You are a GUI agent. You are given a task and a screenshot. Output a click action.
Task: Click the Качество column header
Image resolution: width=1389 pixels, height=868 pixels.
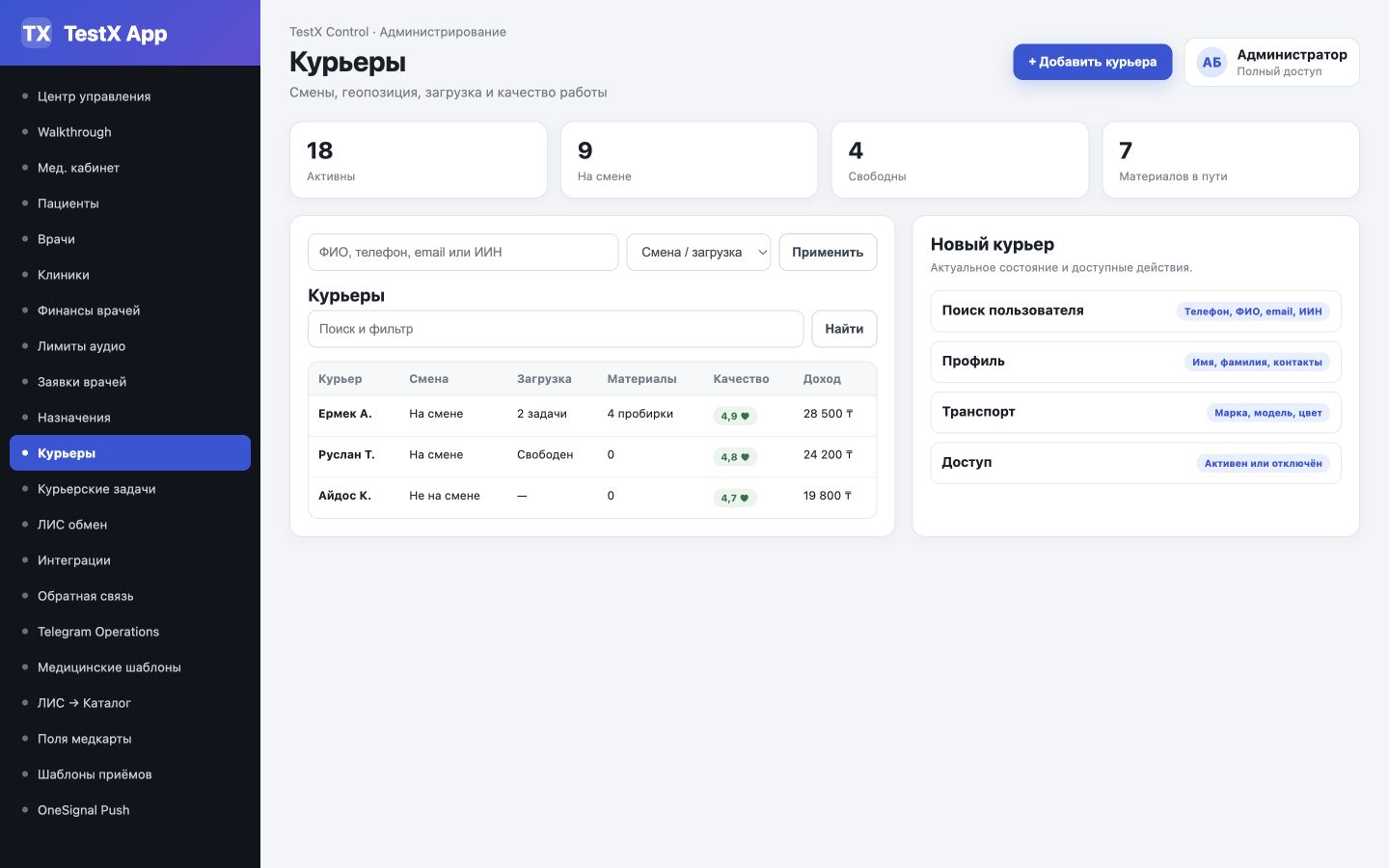tap(741, 379)
